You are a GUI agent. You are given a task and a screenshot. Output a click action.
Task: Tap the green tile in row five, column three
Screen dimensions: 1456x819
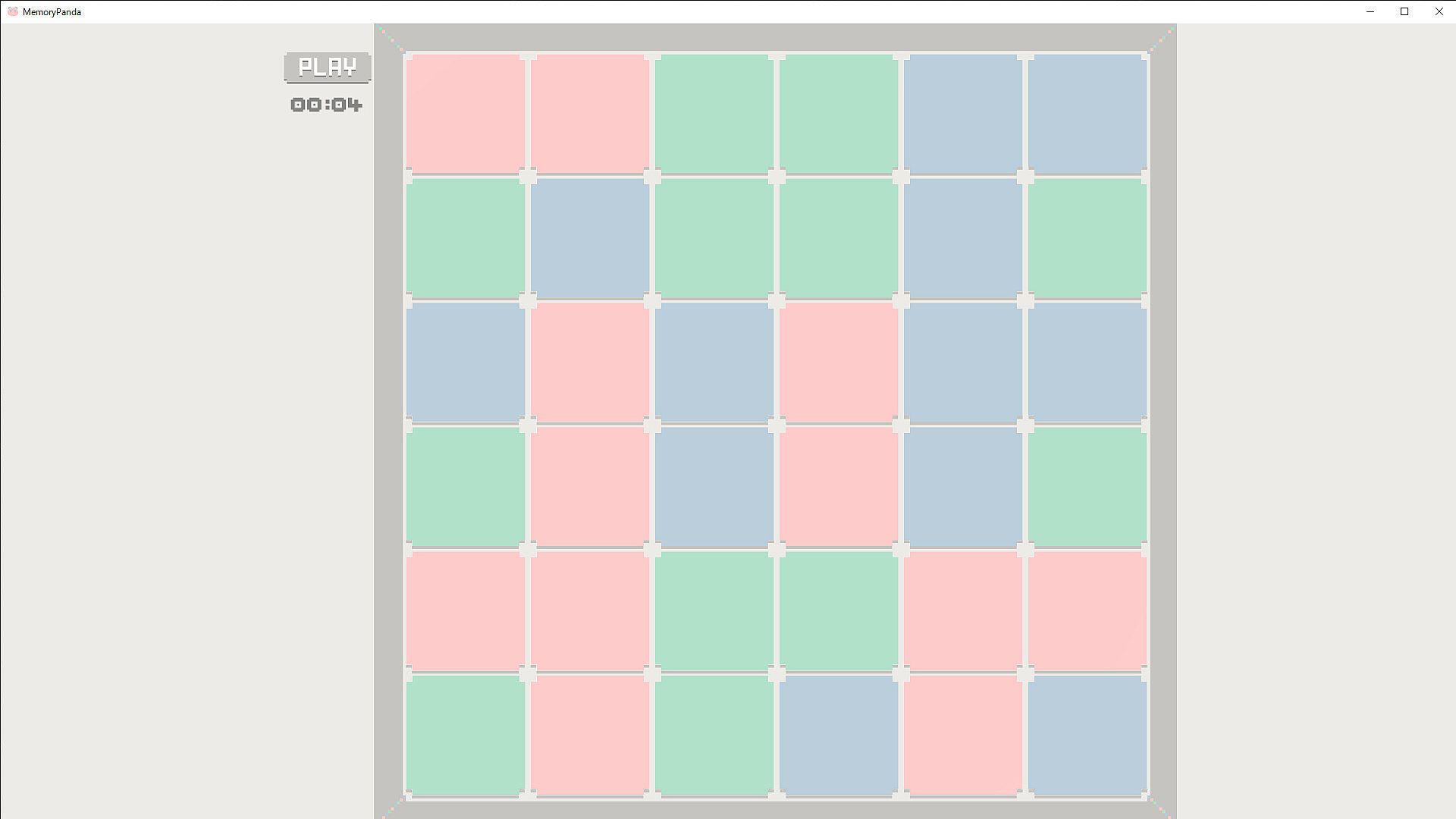coord(714,610)
